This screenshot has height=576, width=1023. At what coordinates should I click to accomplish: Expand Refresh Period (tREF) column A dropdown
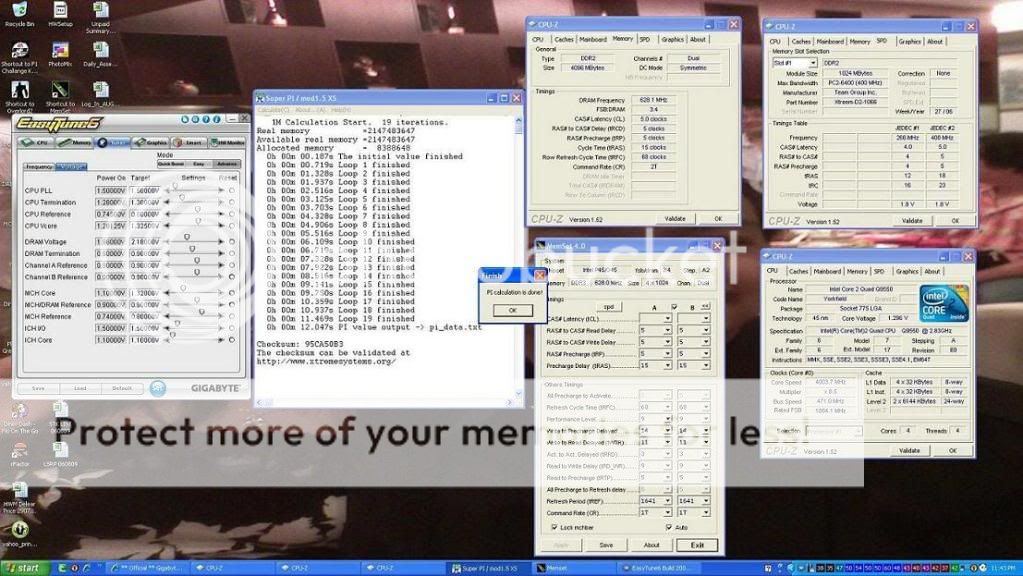coord(667,501)
